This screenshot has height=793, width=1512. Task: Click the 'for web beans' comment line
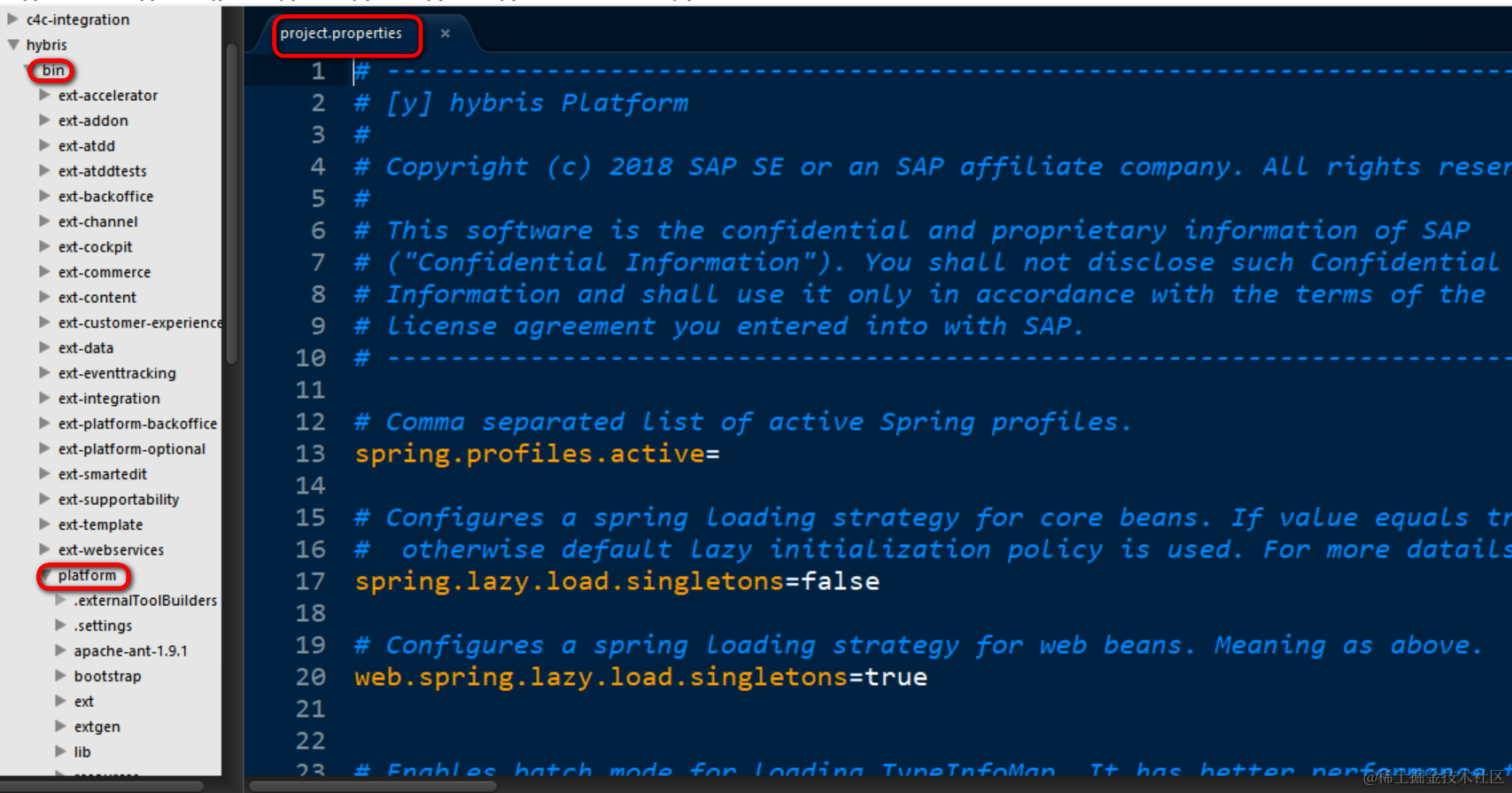918,645
